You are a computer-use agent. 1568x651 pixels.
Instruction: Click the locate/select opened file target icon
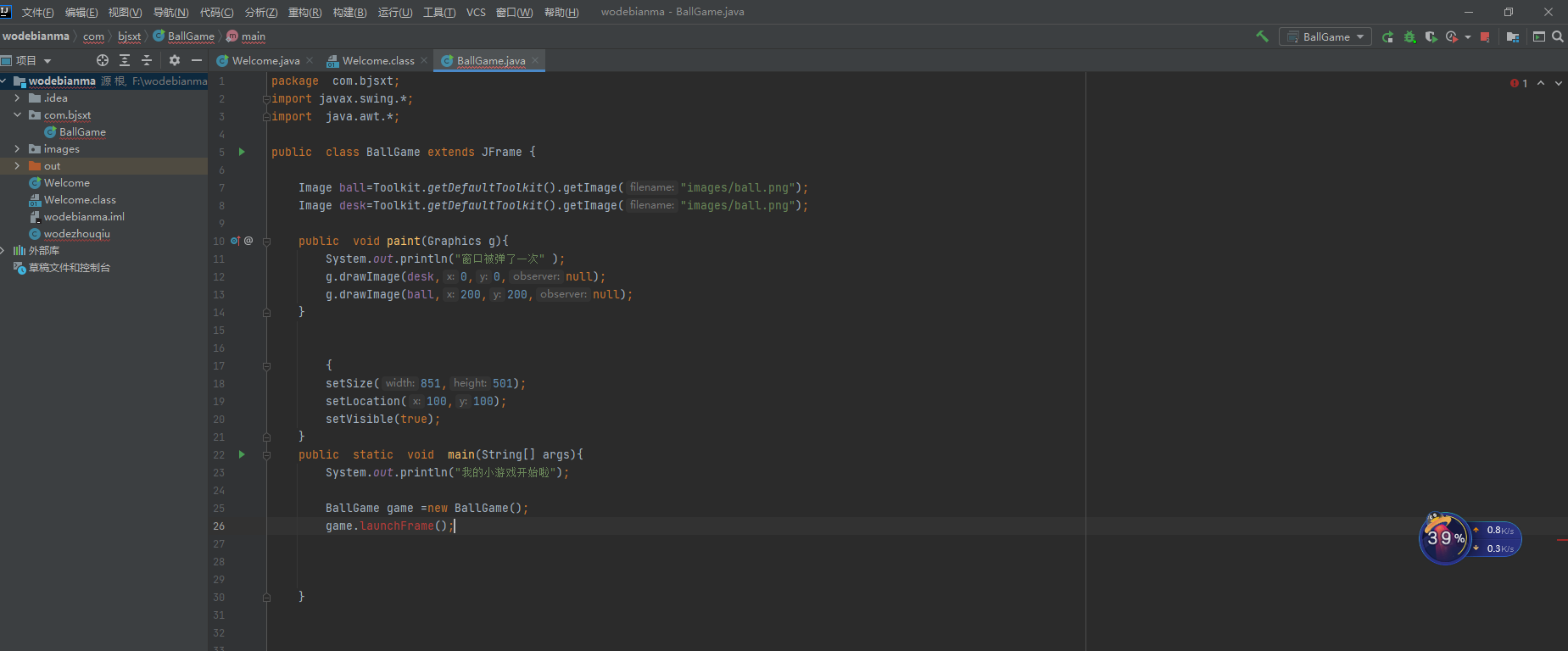[x=103, y=60]
